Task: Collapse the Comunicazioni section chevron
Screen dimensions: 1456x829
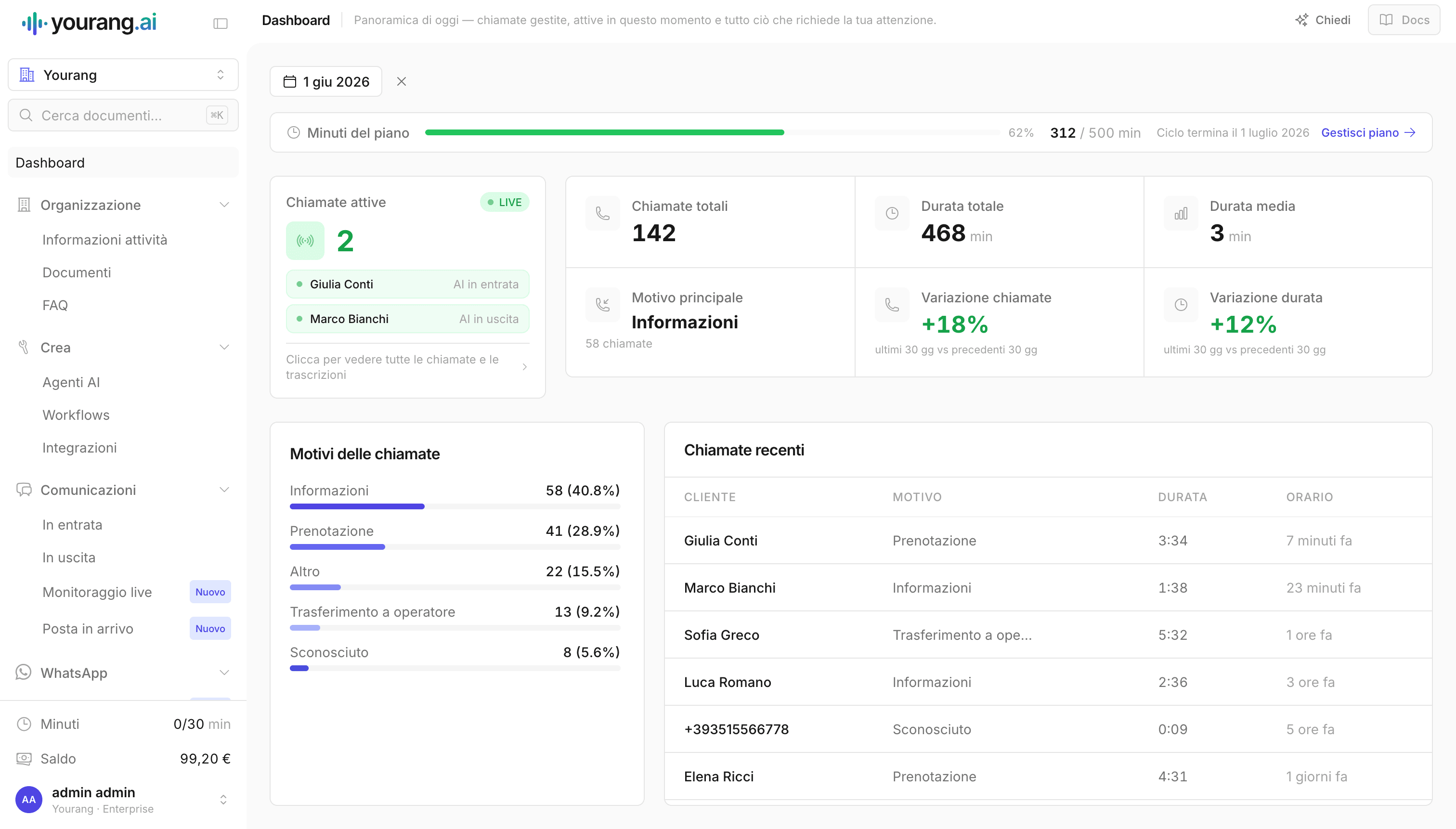Action: (x=224, y=490)
